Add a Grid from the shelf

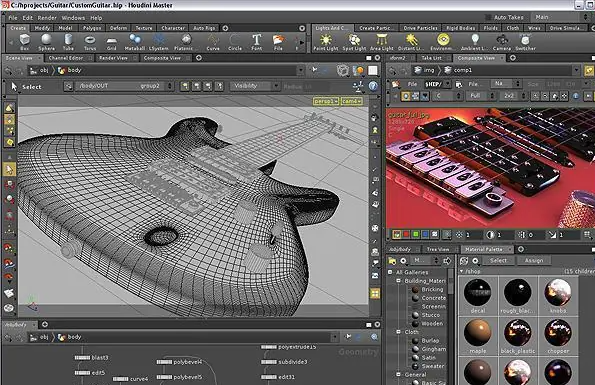tap(112, 42)
